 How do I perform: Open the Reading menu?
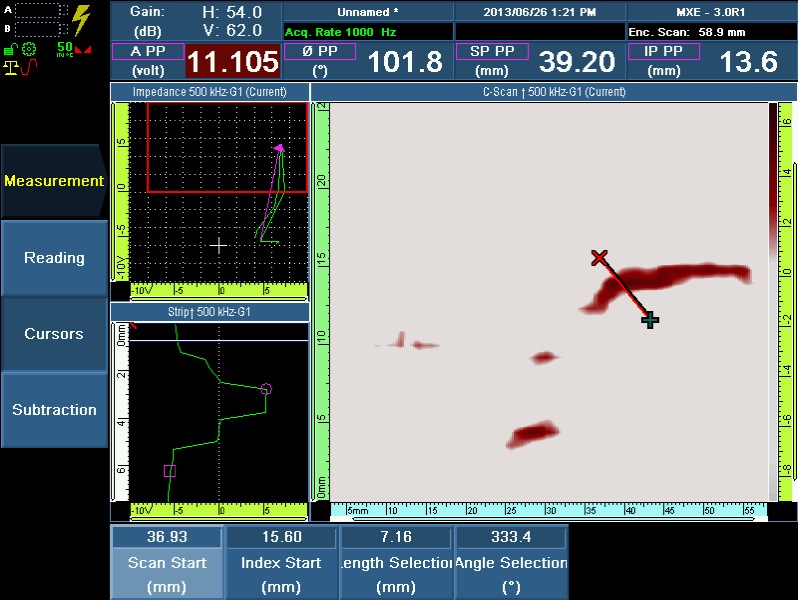[54, 258]
